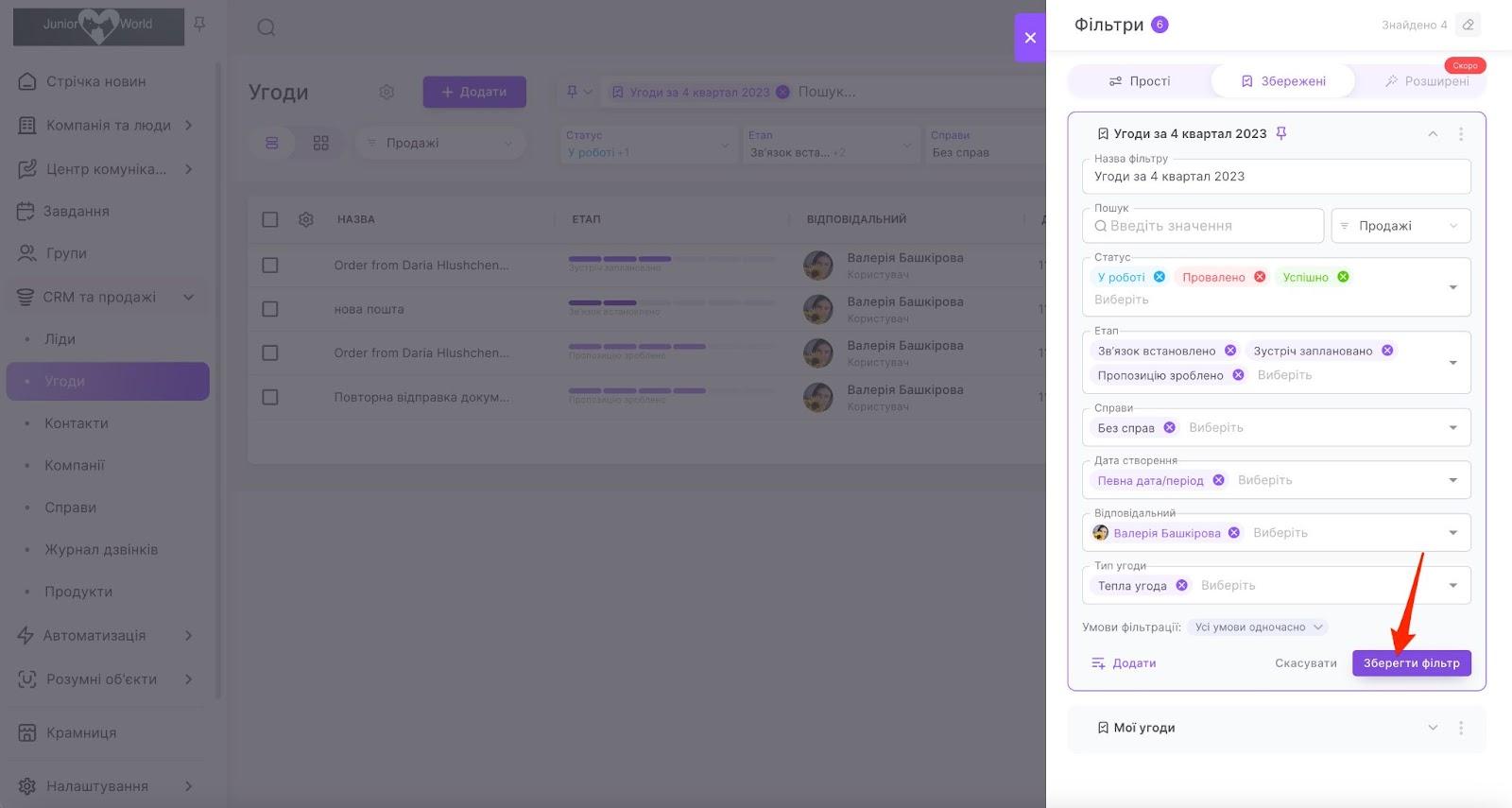Open the Справи dropdown arrow in filter panel
1512x808 pixels.
click(x=1453, y=428)
